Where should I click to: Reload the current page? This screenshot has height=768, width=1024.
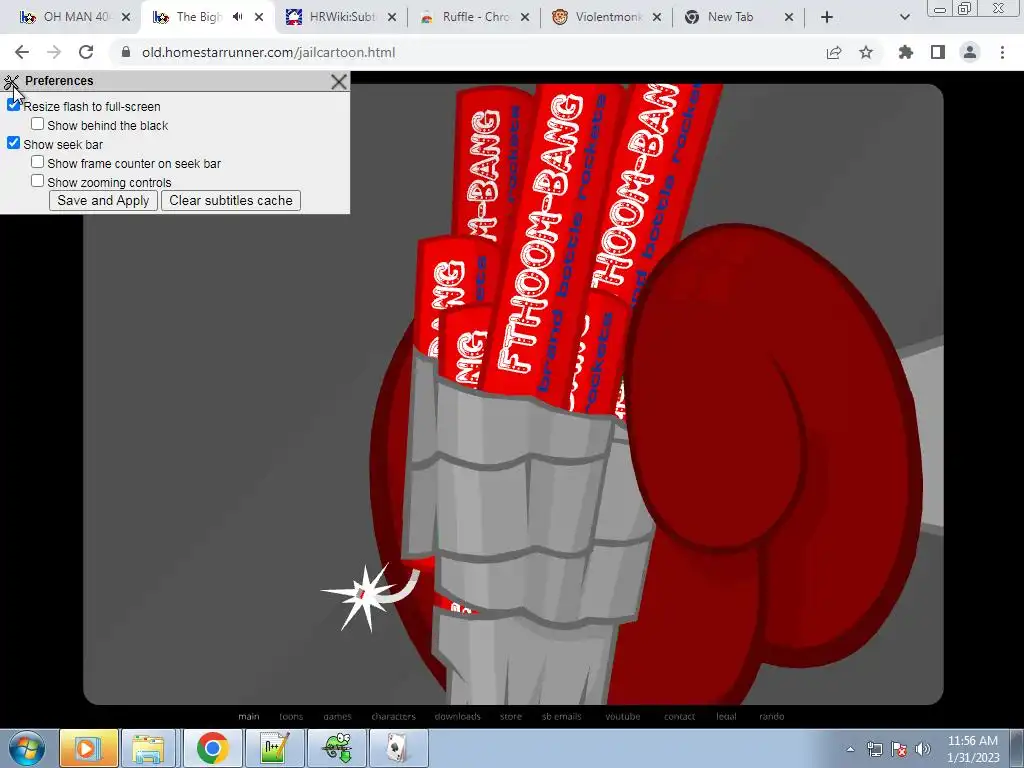86,52
